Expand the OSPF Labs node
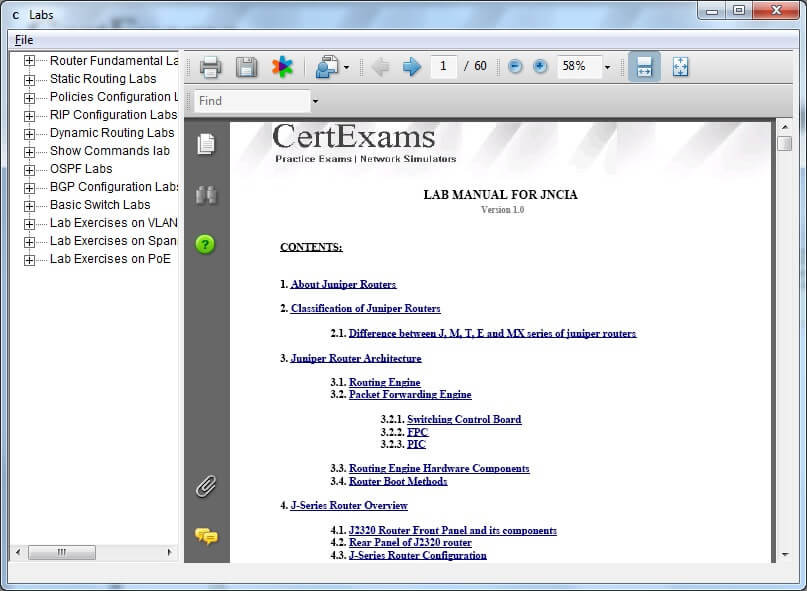The width and height of the screenshot is (807, 591). click(29, 170)
